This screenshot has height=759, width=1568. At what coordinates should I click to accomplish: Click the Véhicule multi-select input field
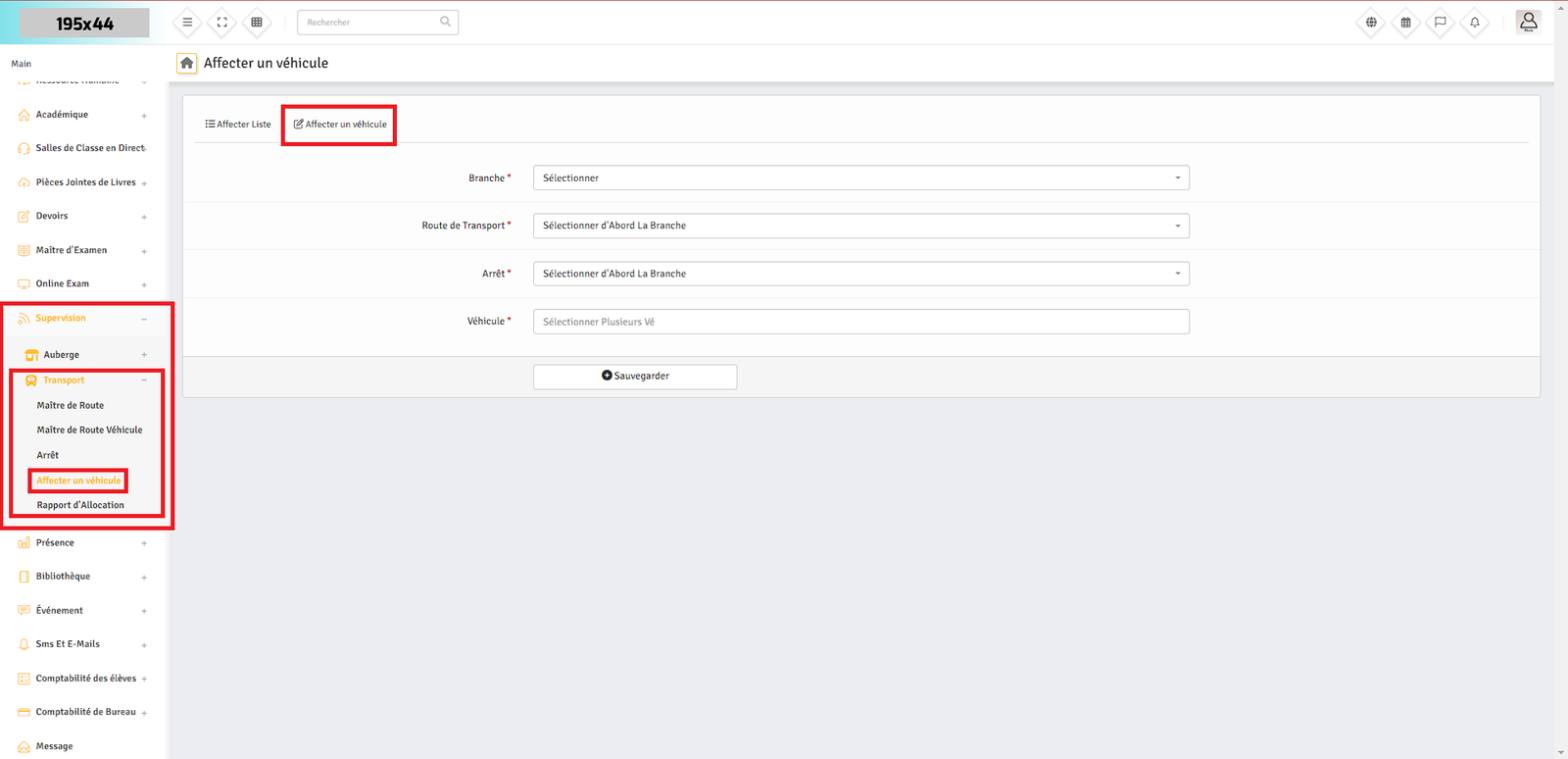pyautogui.click(x=860, y=322)
